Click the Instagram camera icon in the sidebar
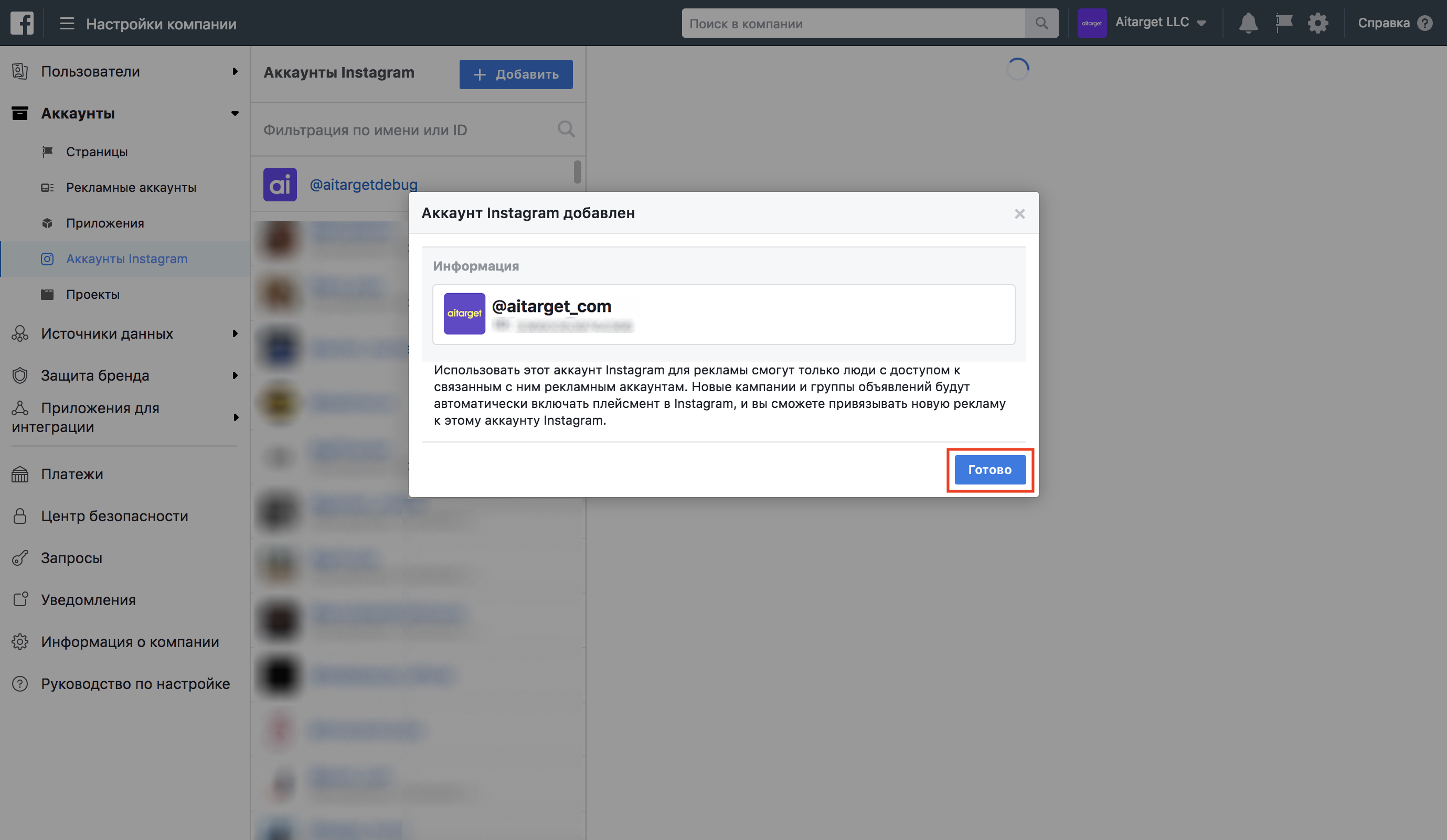 48,259
